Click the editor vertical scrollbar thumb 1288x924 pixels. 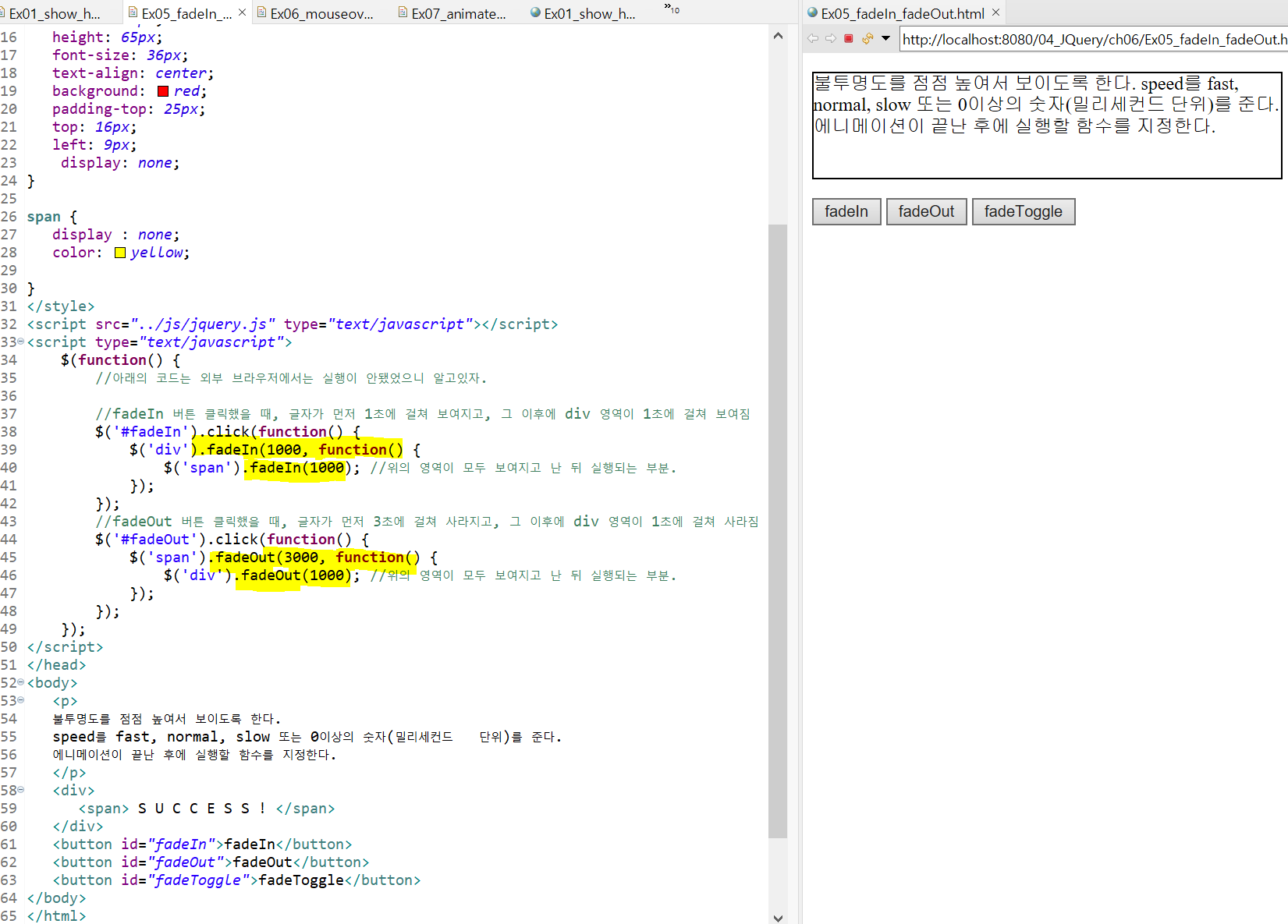(778, 531)
